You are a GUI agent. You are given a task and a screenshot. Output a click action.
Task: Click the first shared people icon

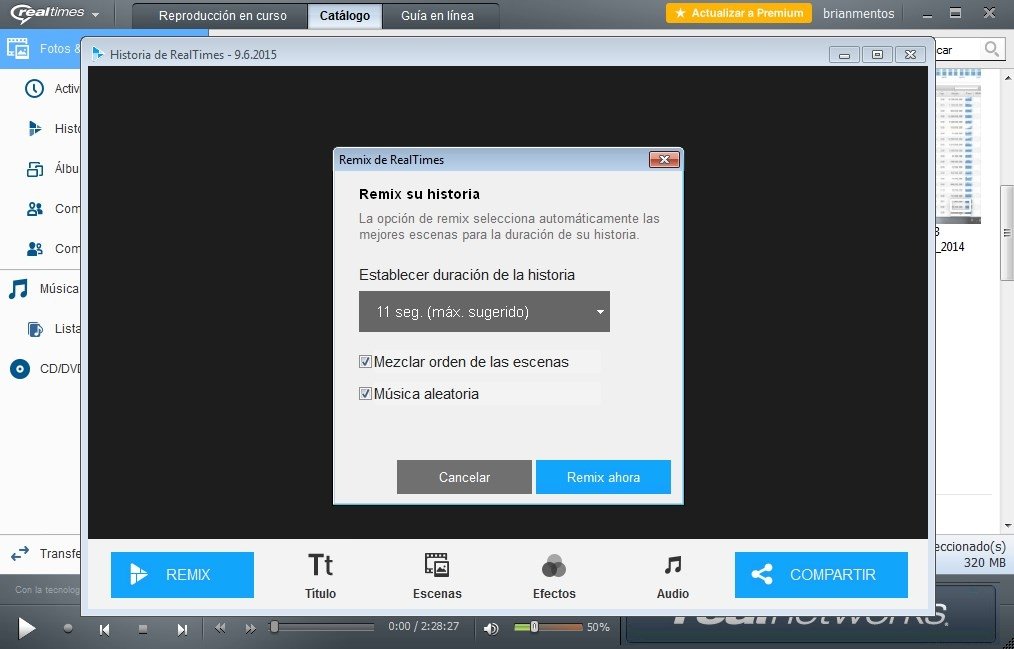click(34, 209)
